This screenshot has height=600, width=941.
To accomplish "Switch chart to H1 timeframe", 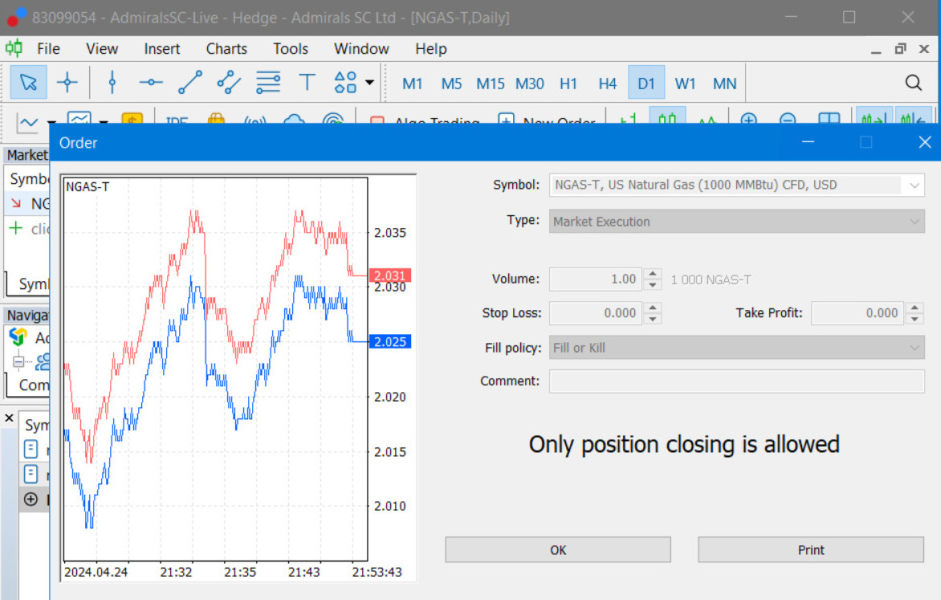I will (568, 84).
